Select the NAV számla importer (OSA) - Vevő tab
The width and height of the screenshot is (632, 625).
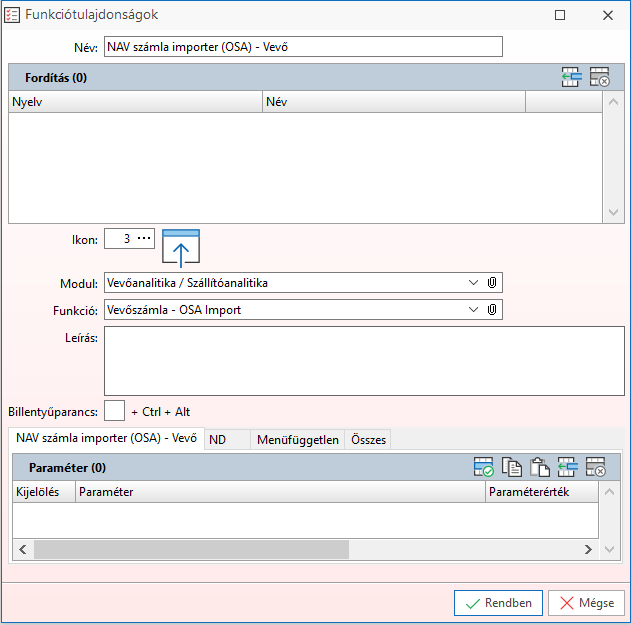[x=106, y=438]
